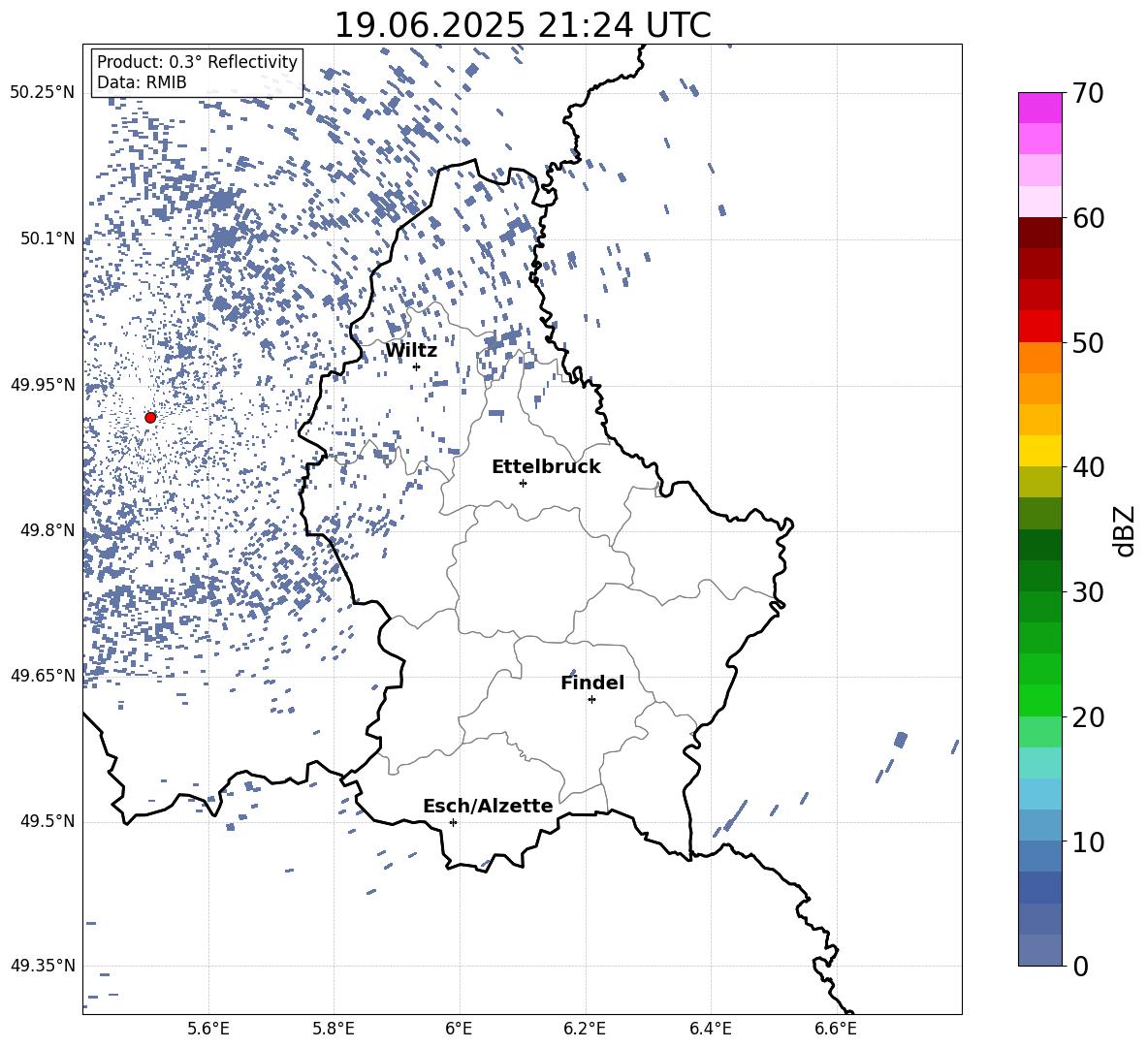The height and width of the screenshot is (1048, 1148).
Task: Click the Data: RMIB text
Action: point(142,82)
